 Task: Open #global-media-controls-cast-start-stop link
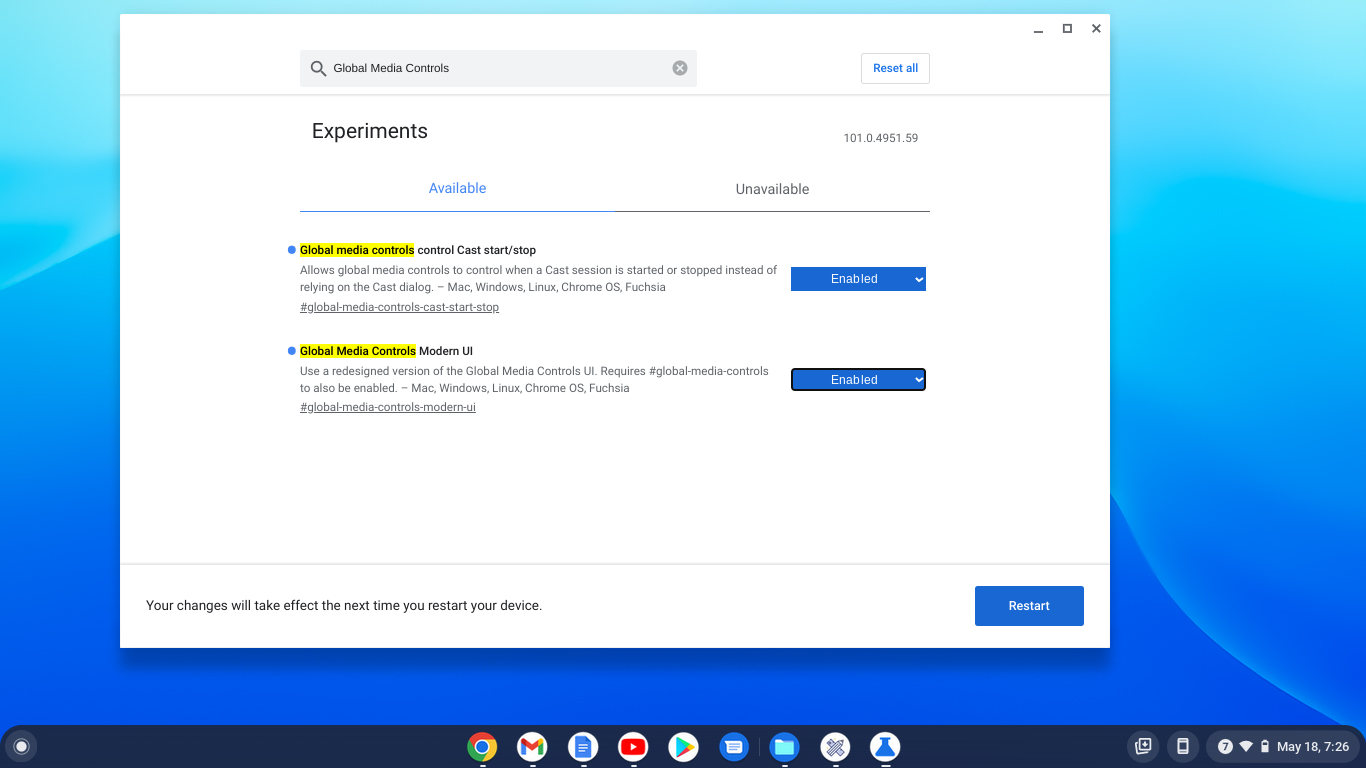(399, 307)
